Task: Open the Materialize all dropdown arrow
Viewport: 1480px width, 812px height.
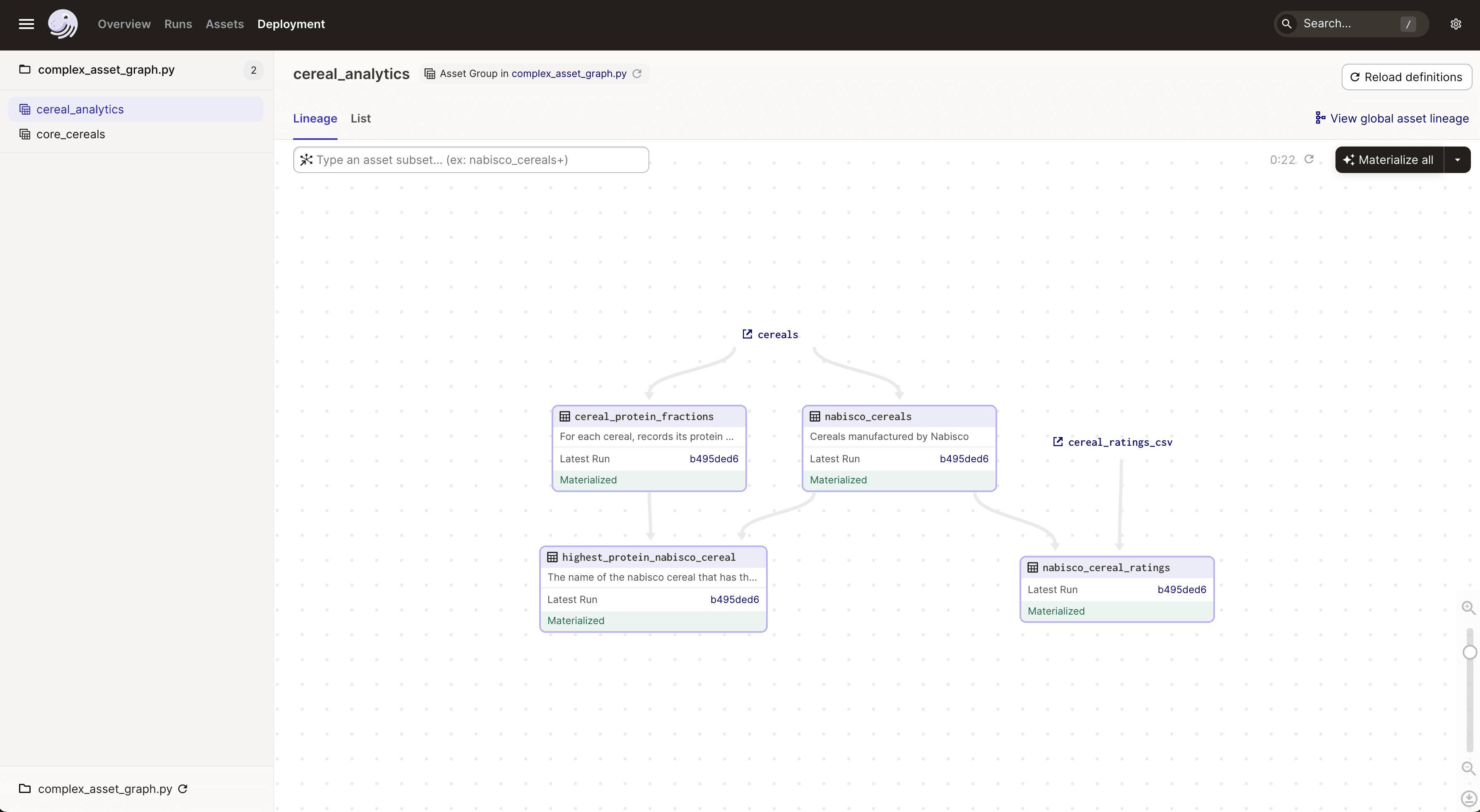Action: [x=1458, y=160]
